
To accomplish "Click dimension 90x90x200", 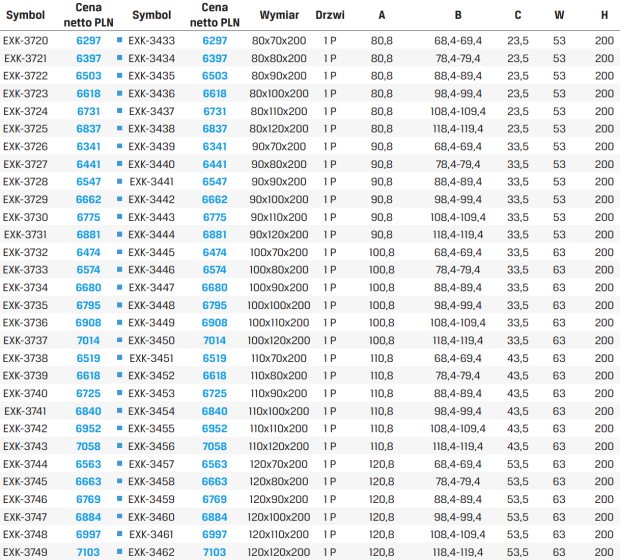I will (279, 182).
